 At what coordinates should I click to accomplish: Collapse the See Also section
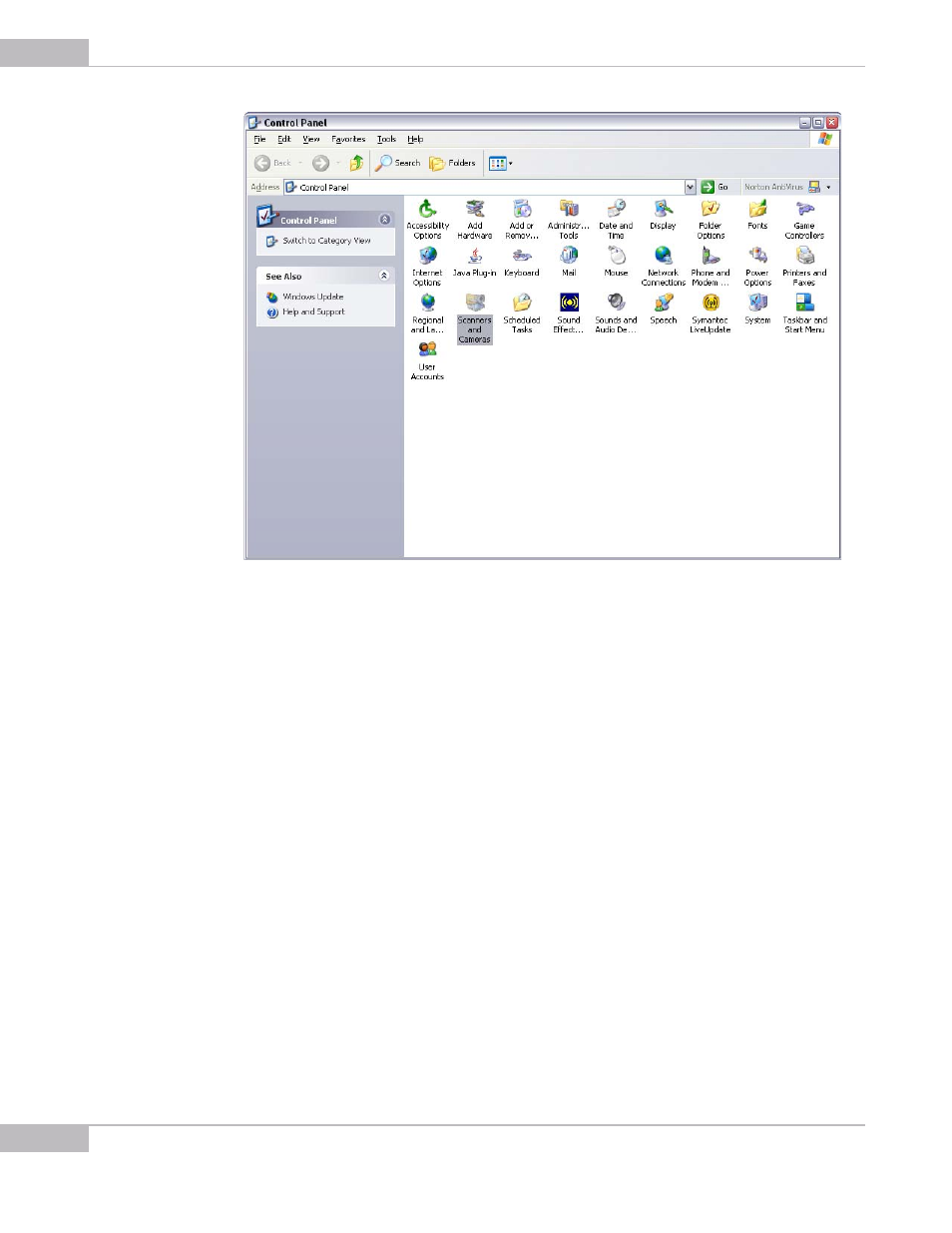384,276
